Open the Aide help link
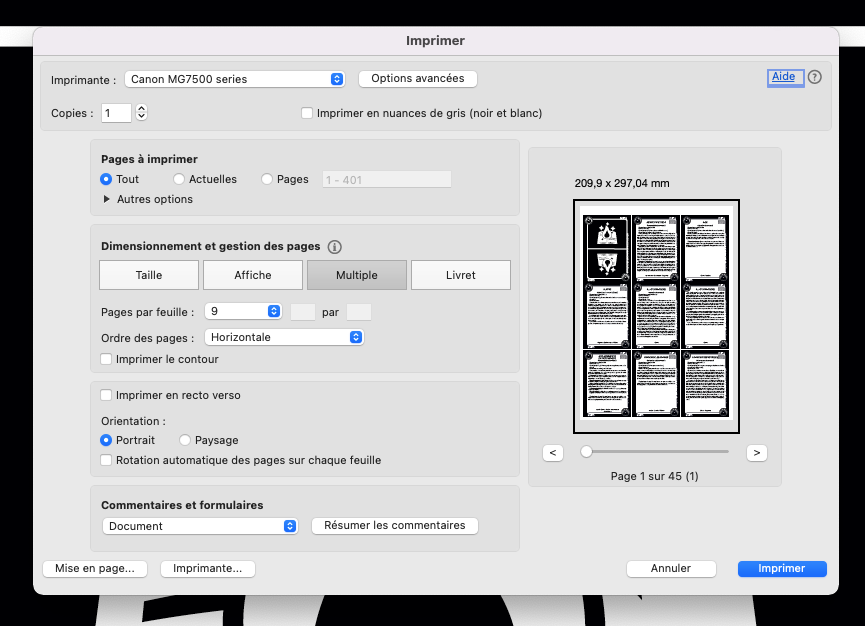865x626 pixels. click(x=784, y=77)
